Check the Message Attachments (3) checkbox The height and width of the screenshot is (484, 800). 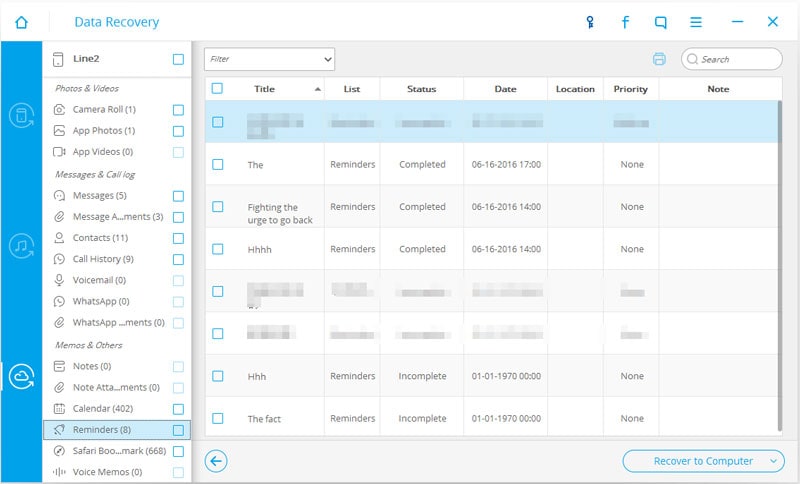click(178, 218)
